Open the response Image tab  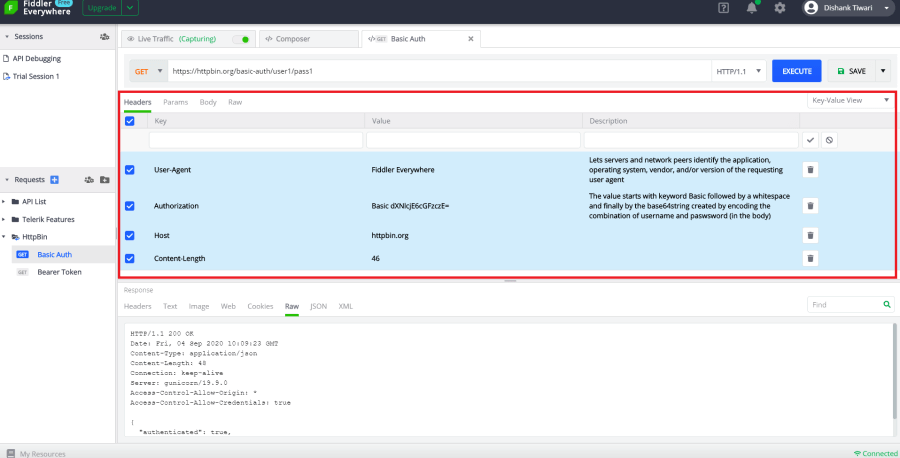[x=199, y=306]
